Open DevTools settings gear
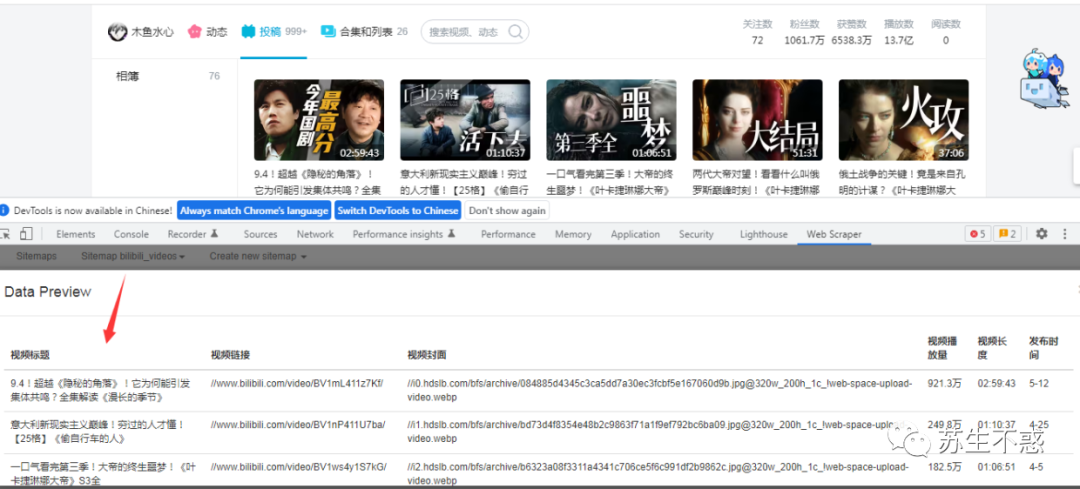The image size is (1080, 489). click(1041, 234)
